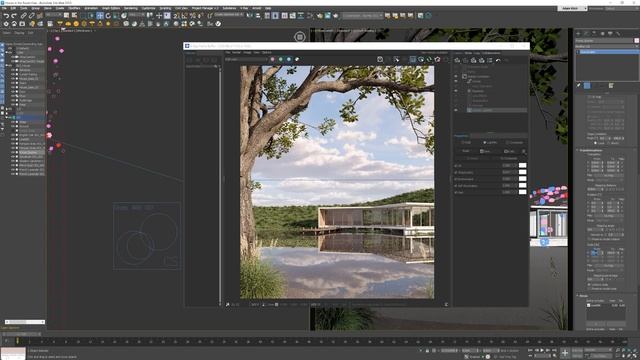Click the last white color swatch in layer properties

coord(522,192)
